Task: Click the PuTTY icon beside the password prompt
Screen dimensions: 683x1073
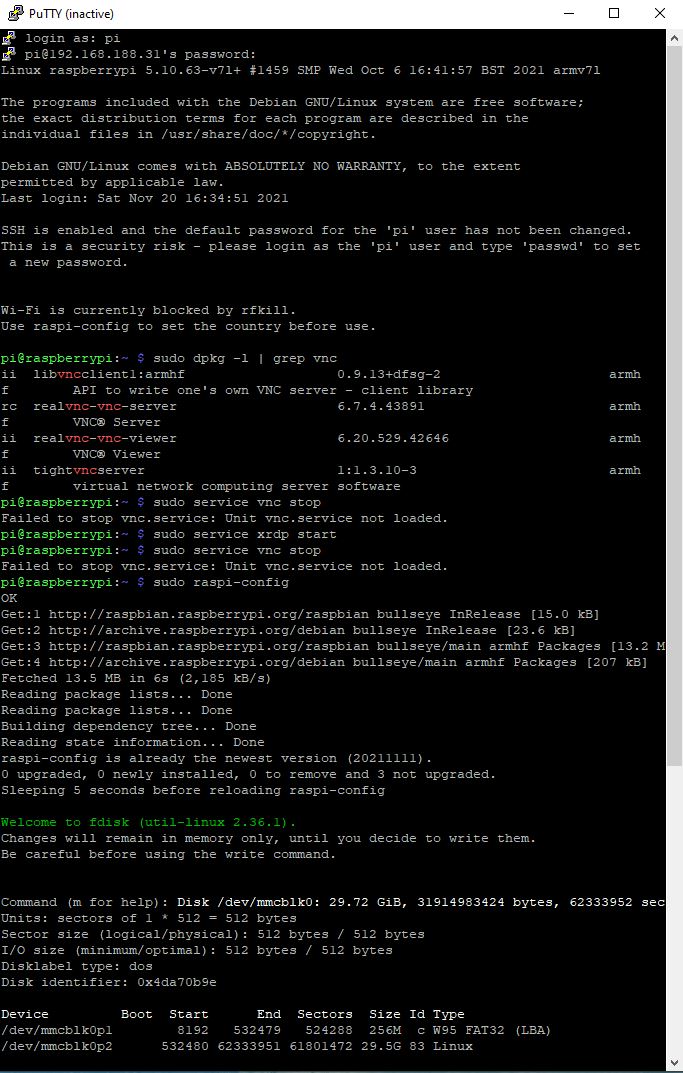Action: click(9, 54)
